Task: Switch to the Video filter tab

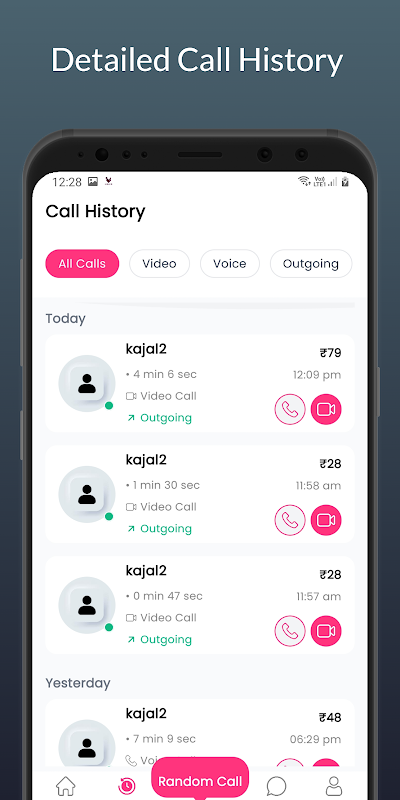Action: (x=159, y=264)
